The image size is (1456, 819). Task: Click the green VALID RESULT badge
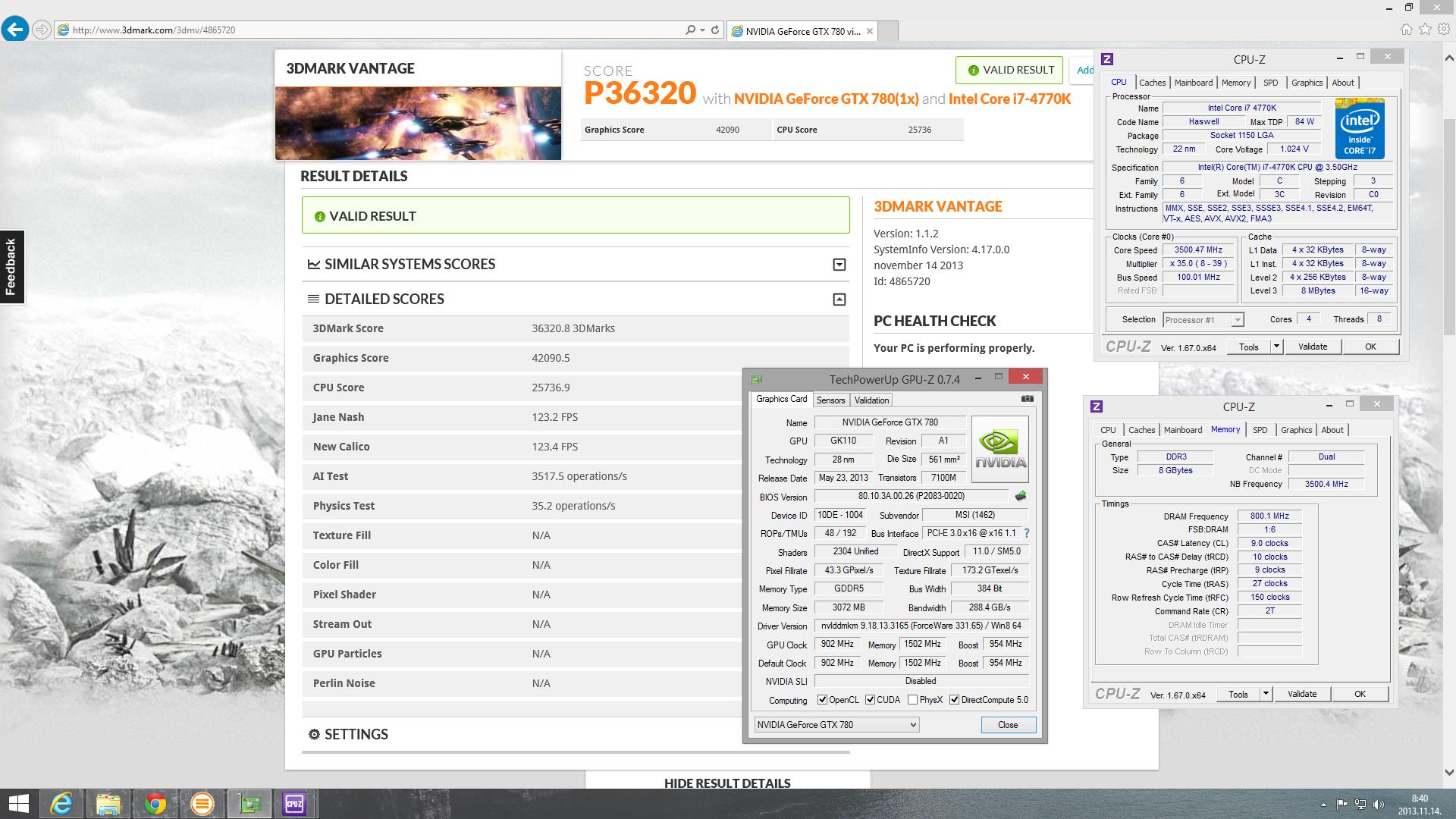point(1011,70)
